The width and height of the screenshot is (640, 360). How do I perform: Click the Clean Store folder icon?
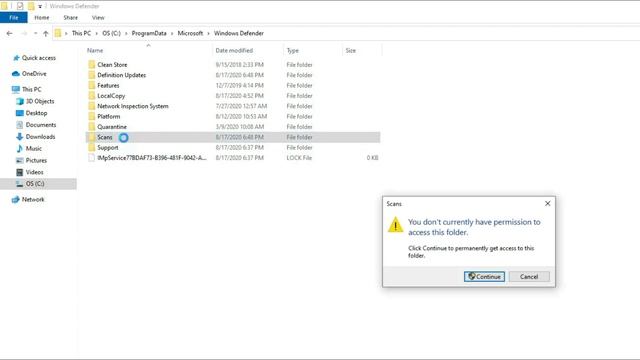click(x=91, y=64)
